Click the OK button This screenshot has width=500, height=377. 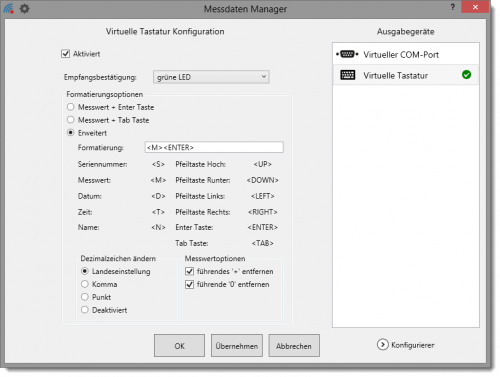179,346
